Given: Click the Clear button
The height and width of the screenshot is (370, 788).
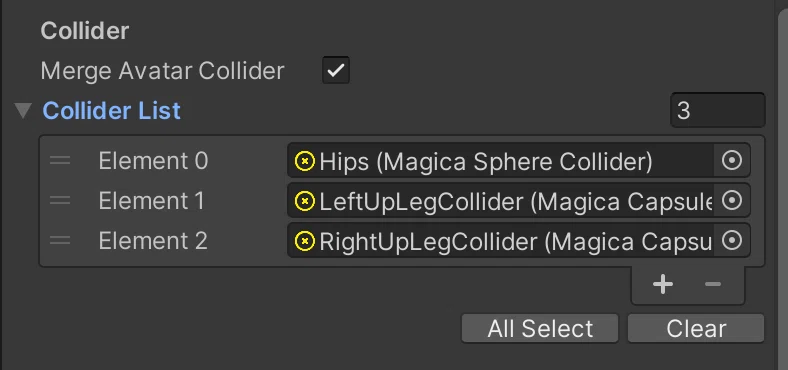Looking at the screenshot, I should click(x=696, y=329).
